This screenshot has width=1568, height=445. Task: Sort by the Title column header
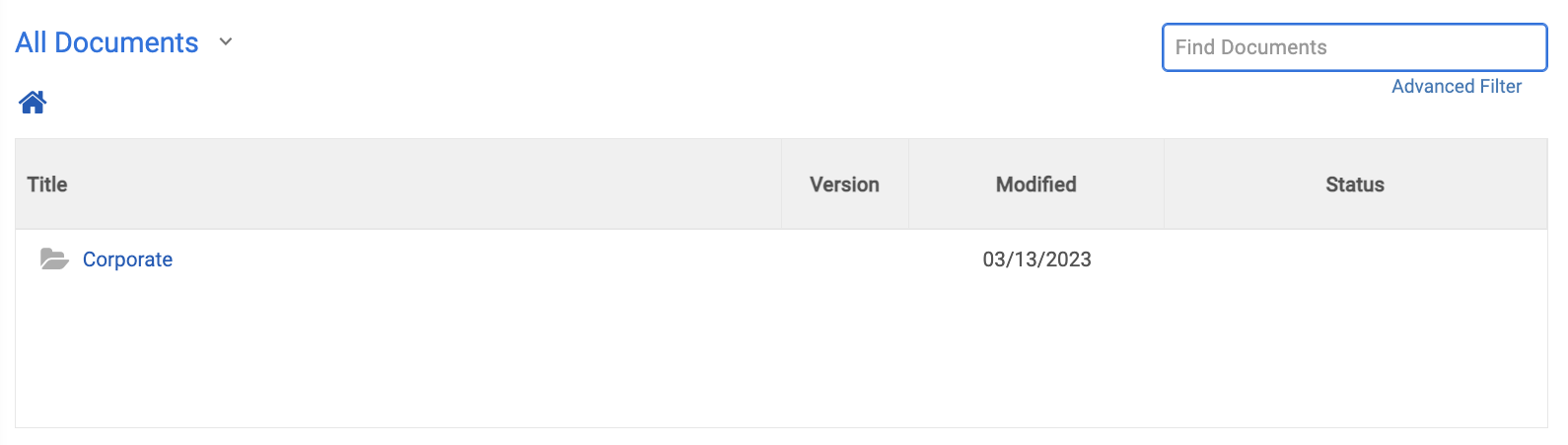pos(47,185)
